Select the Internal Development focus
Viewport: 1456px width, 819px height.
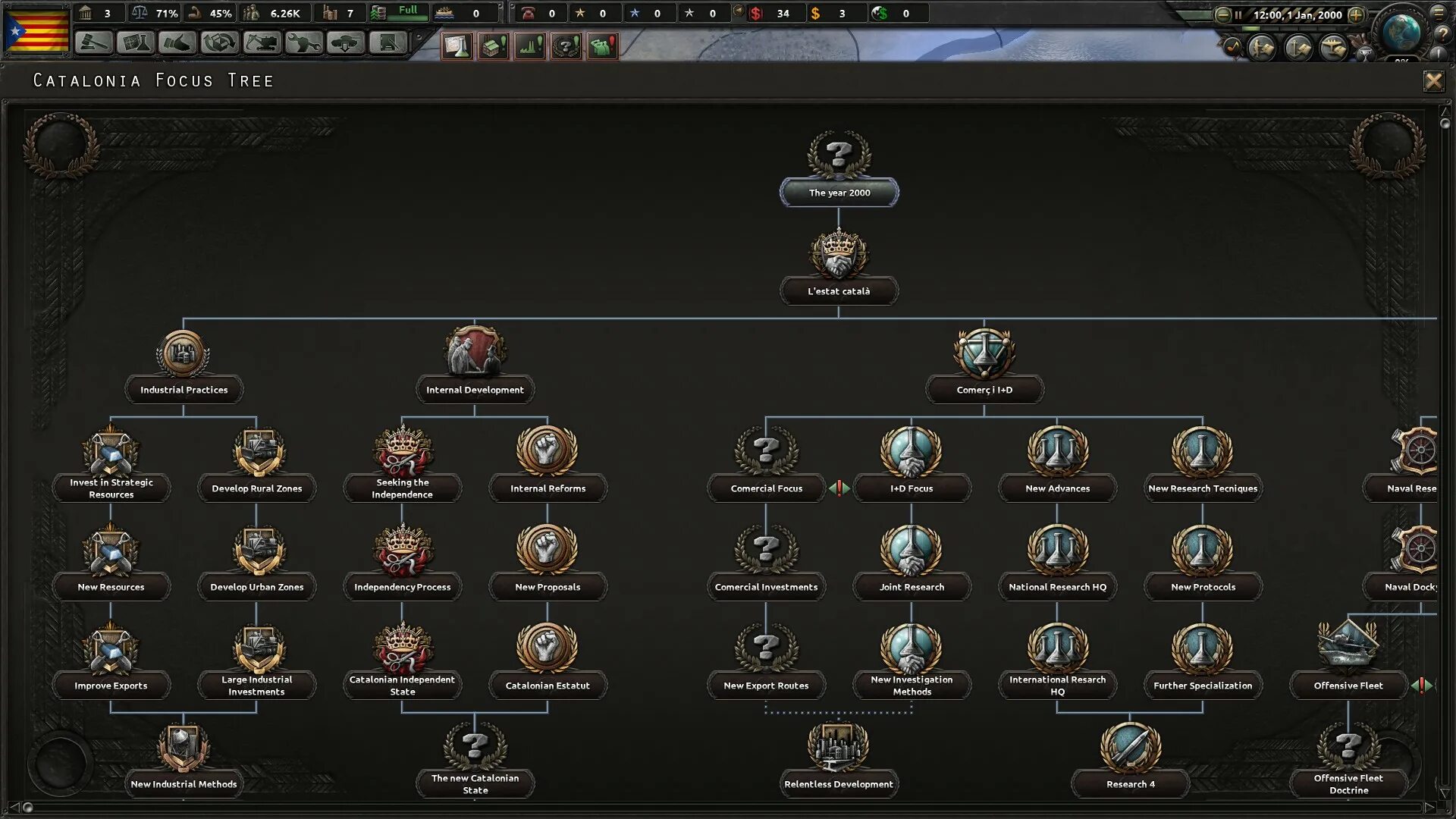pyautogui.click(x=475, y=366)
